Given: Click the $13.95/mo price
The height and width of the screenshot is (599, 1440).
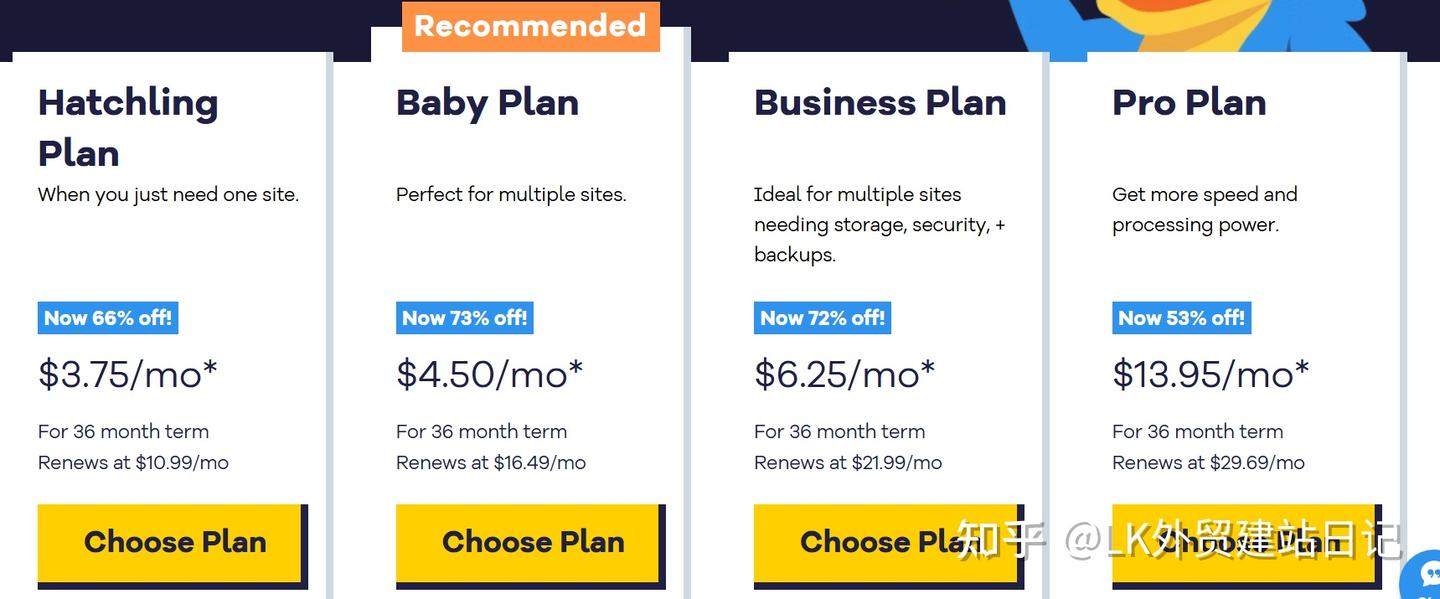Looking at the screenshot, I should point(1210,374).
